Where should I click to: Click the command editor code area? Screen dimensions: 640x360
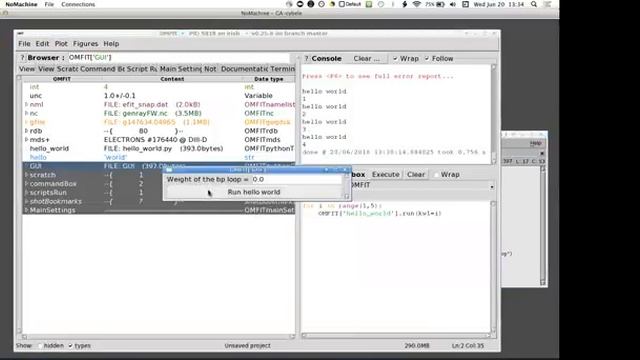(x=396, y=267)
